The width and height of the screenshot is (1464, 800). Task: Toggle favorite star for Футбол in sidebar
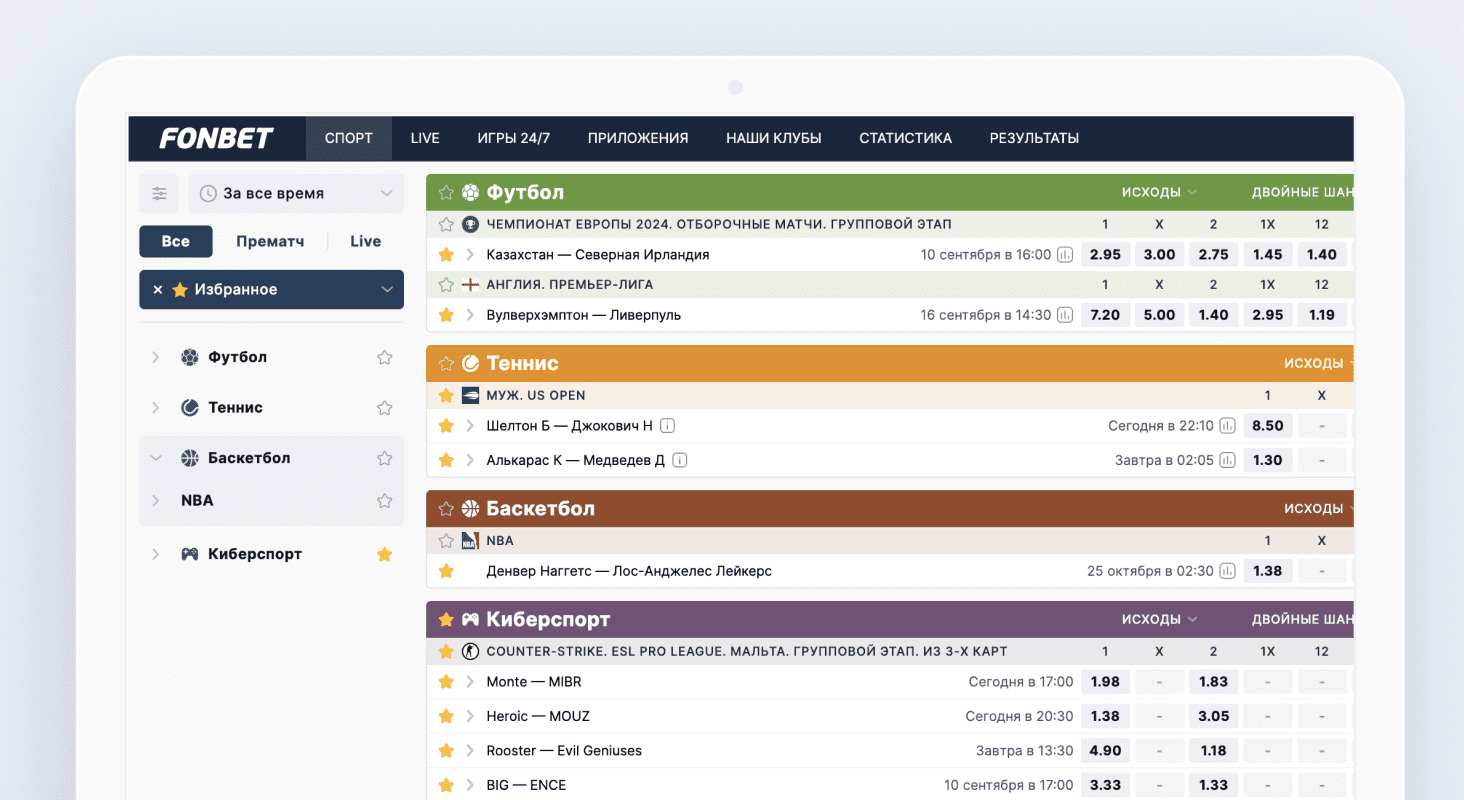point(384,357)
